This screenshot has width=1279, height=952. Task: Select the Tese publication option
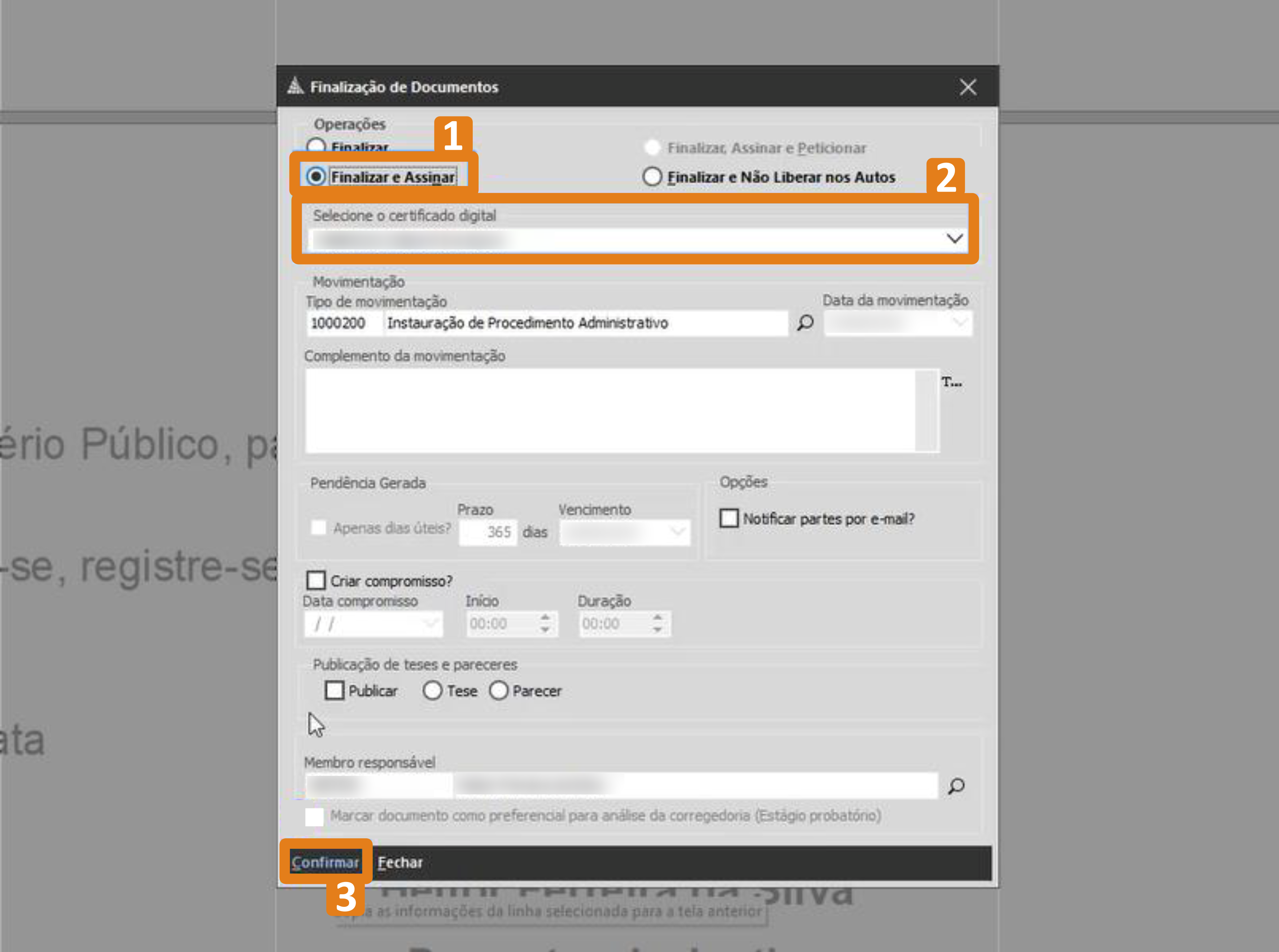(433, 690)
